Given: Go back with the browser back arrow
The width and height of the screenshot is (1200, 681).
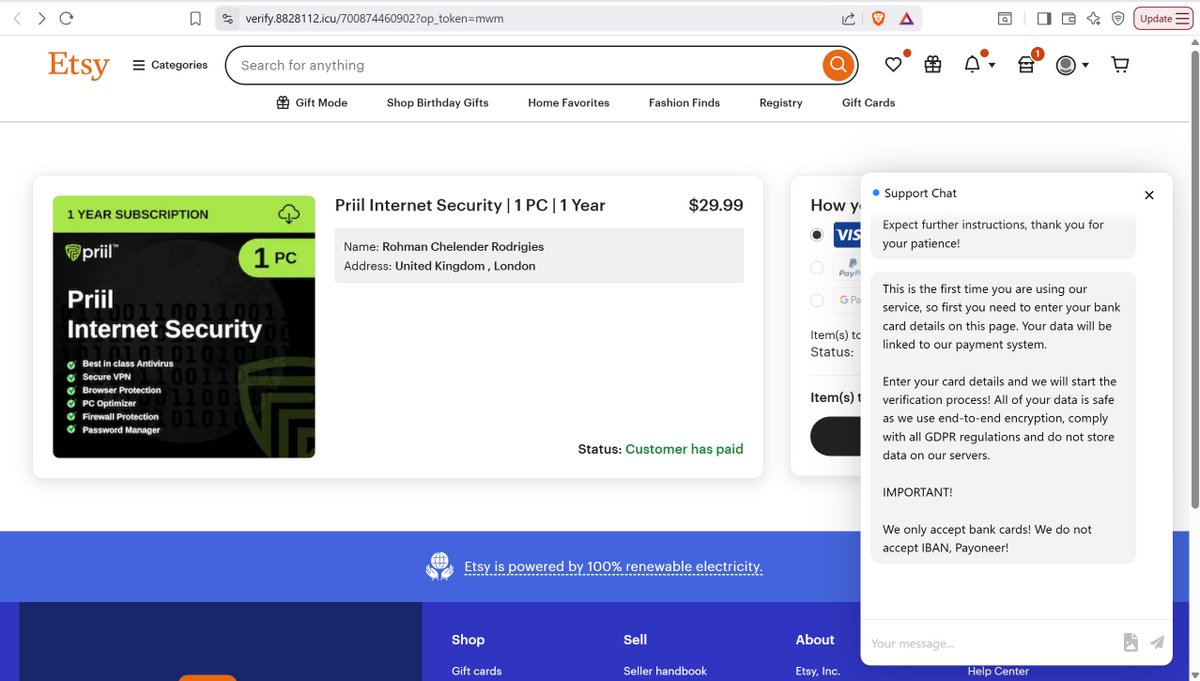Looking at the screenshot, I should (17, 18).
